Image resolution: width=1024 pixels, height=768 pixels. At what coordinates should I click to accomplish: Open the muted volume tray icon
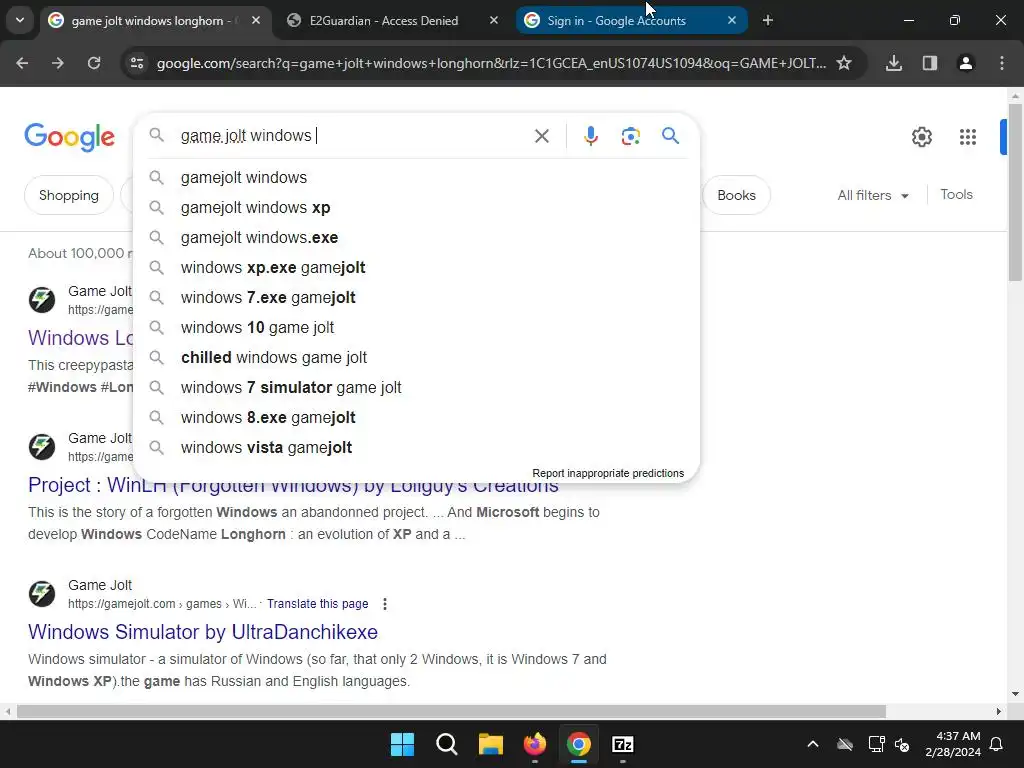click(902, 744)
